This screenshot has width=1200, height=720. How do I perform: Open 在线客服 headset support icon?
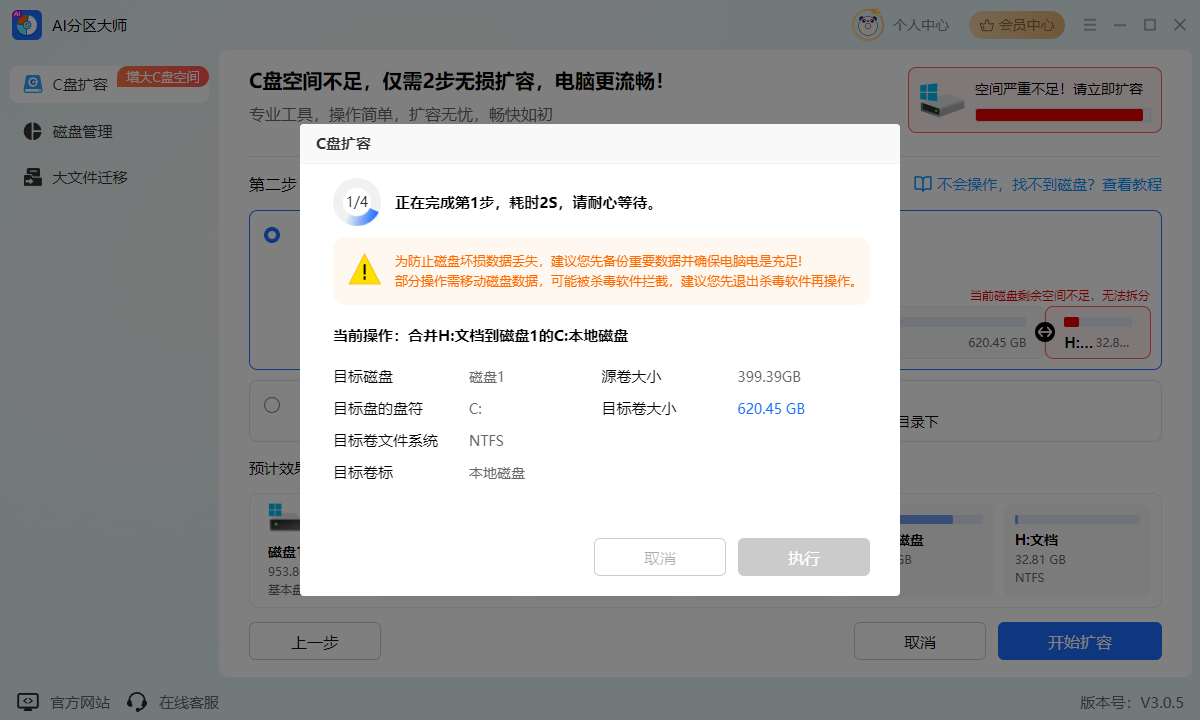coord(139,702)
